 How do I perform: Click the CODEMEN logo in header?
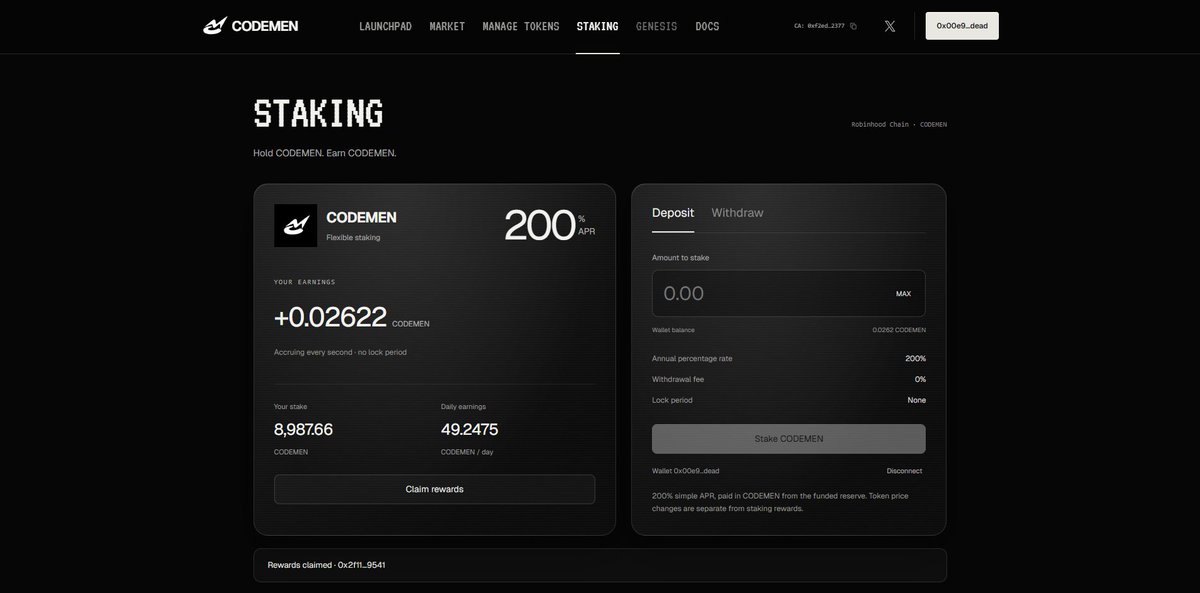tap(250, 26)
